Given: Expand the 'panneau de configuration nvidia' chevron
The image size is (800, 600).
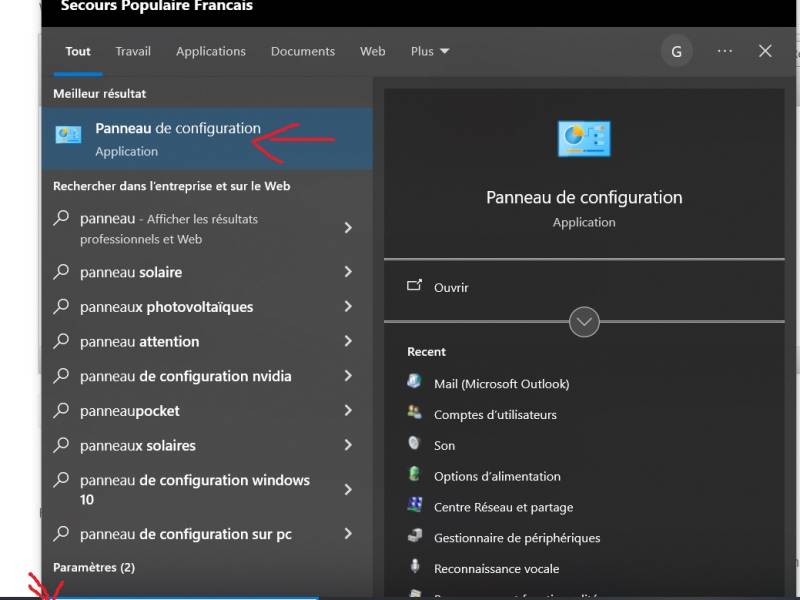Looking at the screenshot, I should coord(348,376).
